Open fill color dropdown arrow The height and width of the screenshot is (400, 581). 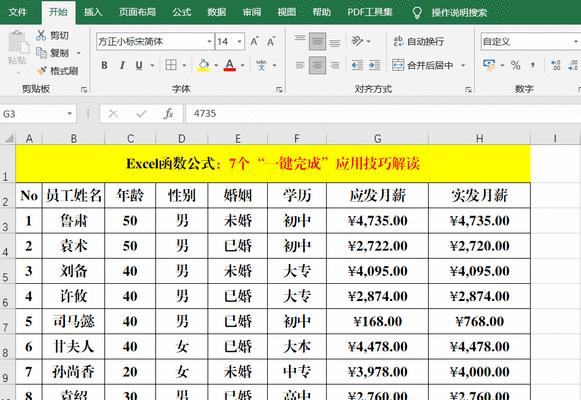pos(216,66)
